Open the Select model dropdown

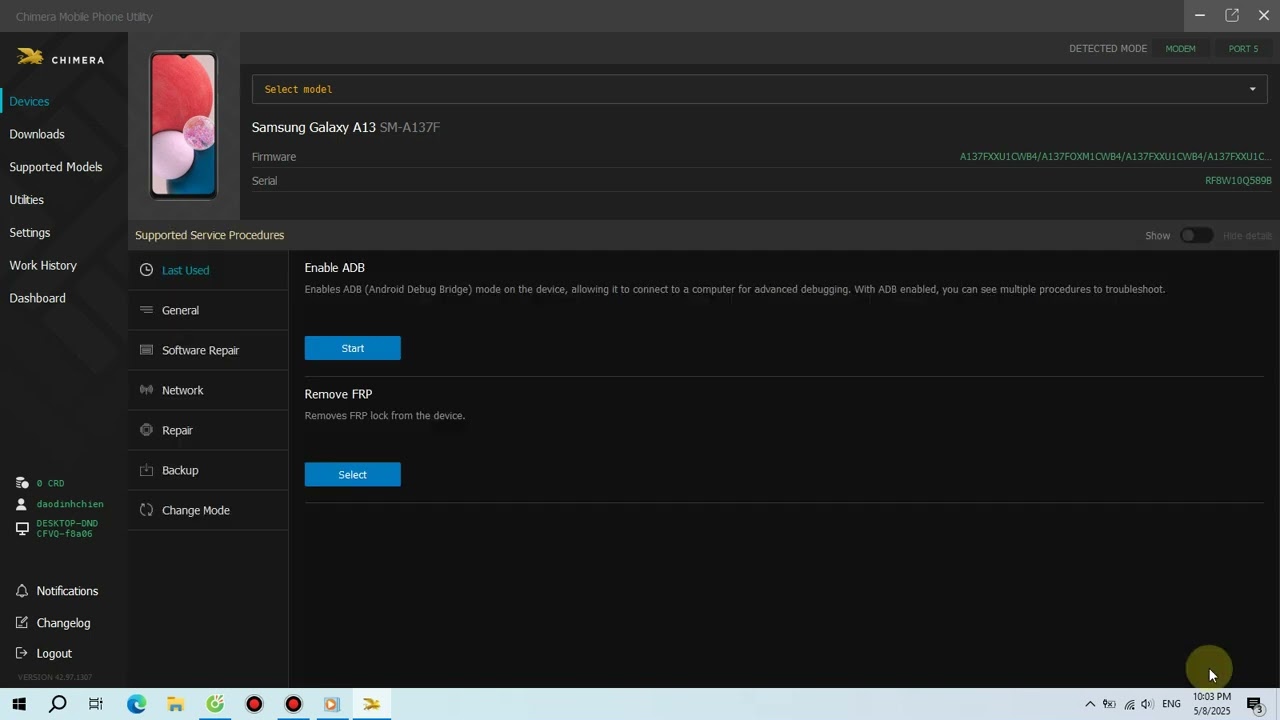pyautogui.click(x=759, y=89)
